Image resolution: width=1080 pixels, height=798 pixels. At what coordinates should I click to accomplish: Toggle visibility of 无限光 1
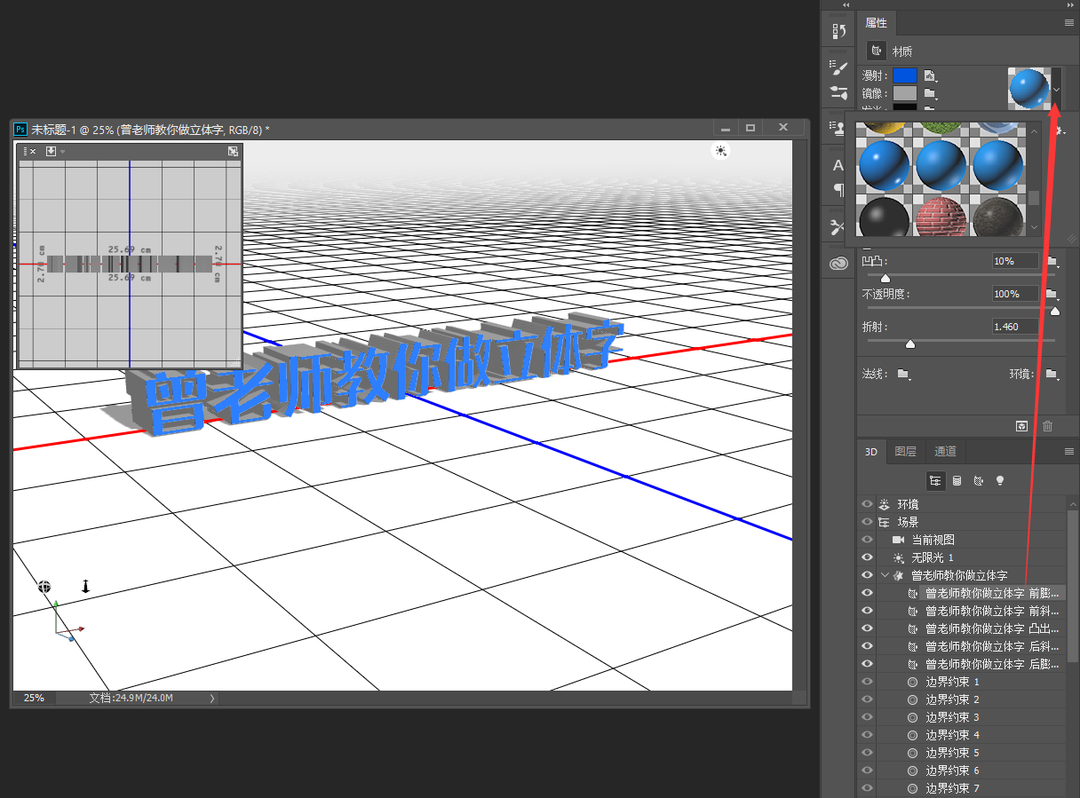(867, 557)
